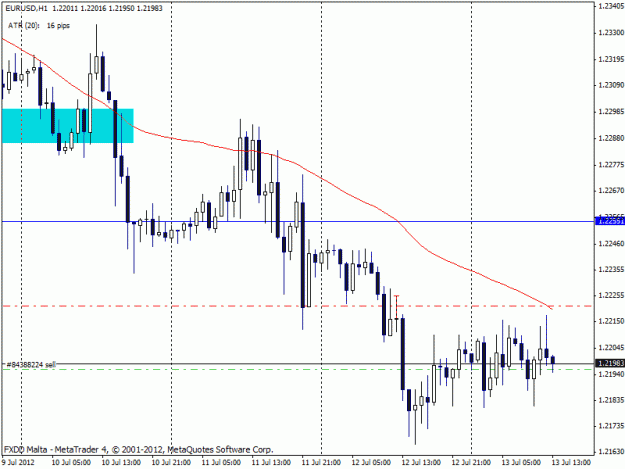Select the blue horizontal line price tag

point(610,221)
